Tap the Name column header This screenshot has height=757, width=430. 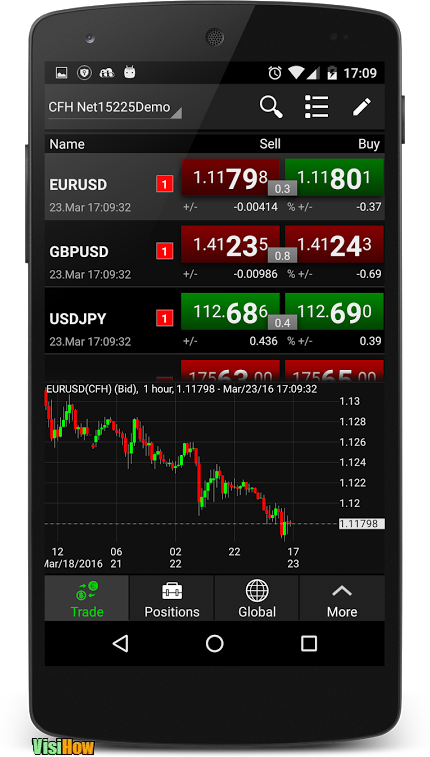[x=67, y=144]
